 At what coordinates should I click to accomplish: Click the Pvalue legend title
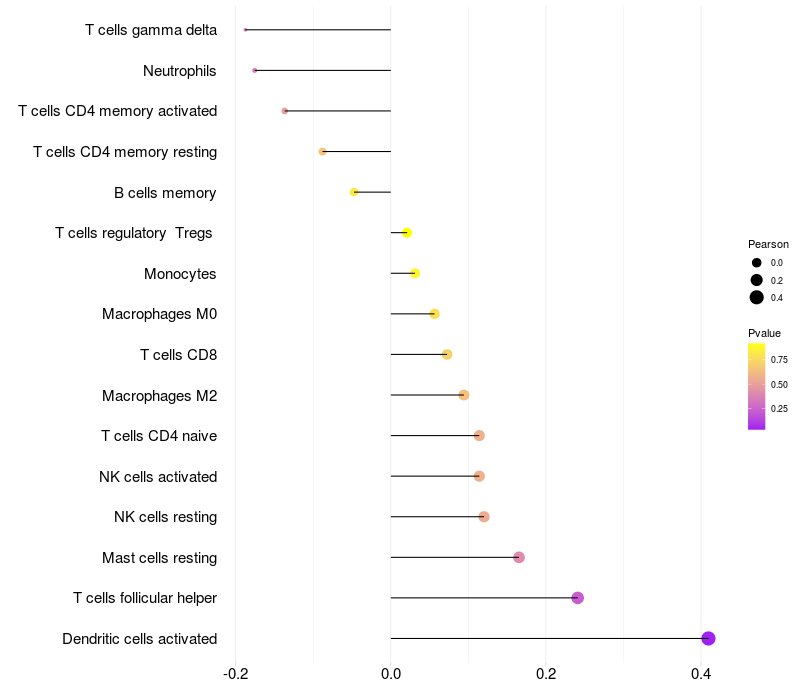tap(764, 333)
